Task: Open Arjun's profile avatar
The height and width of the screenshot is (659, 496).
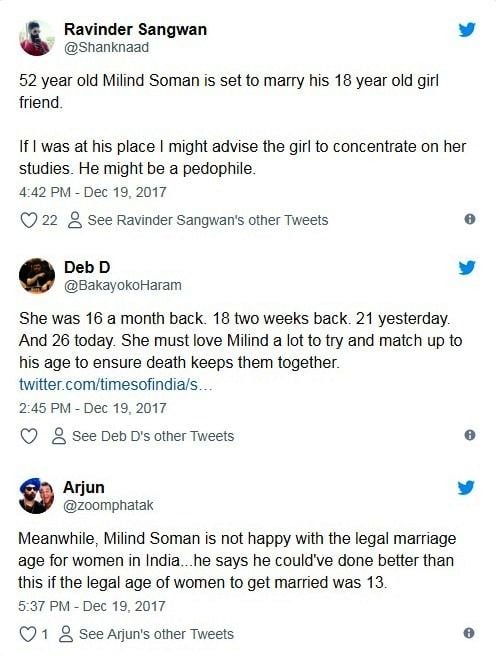Action: 36,496
